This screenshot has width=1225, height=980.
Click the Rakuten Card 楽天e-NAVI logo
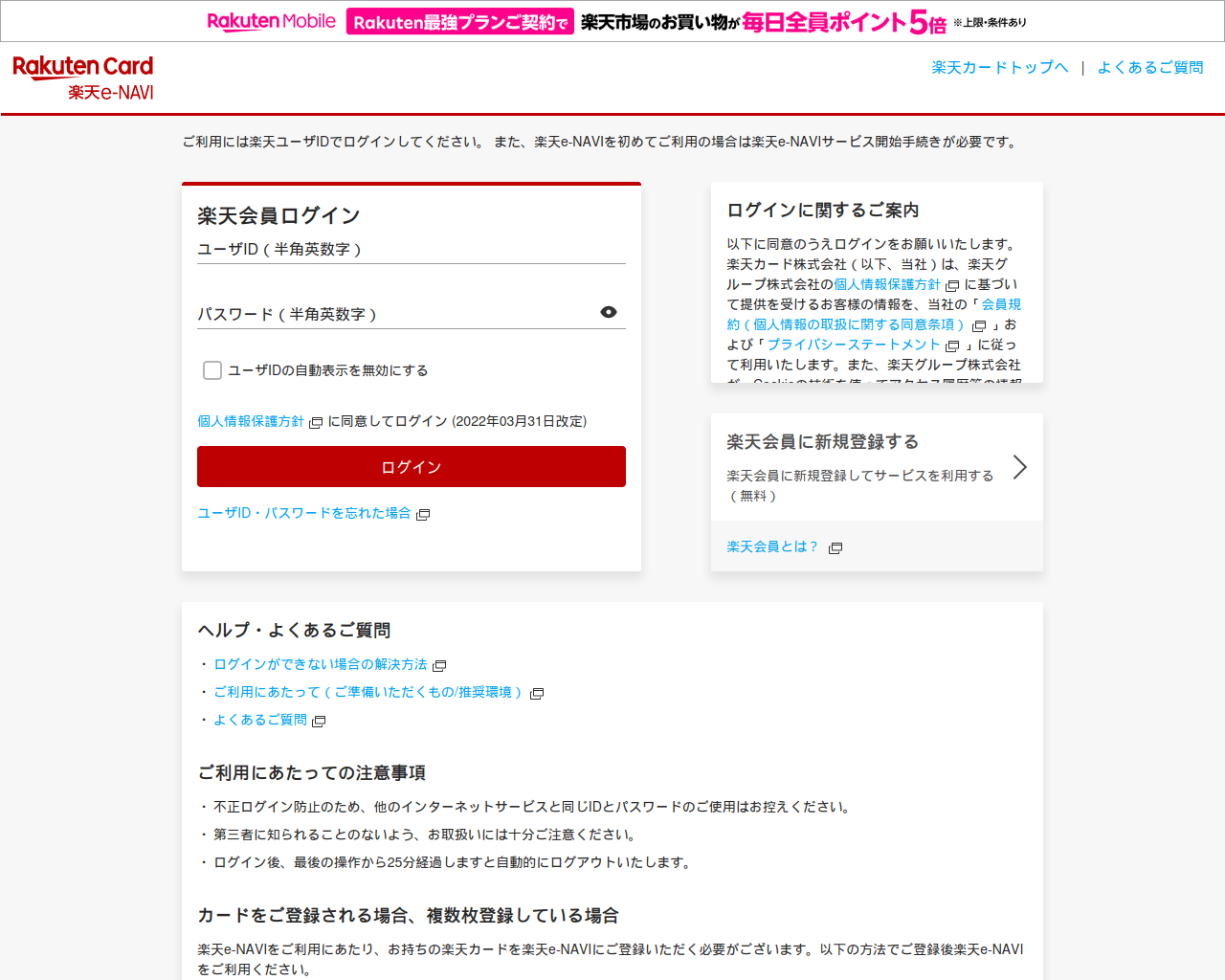click(83, 78)
